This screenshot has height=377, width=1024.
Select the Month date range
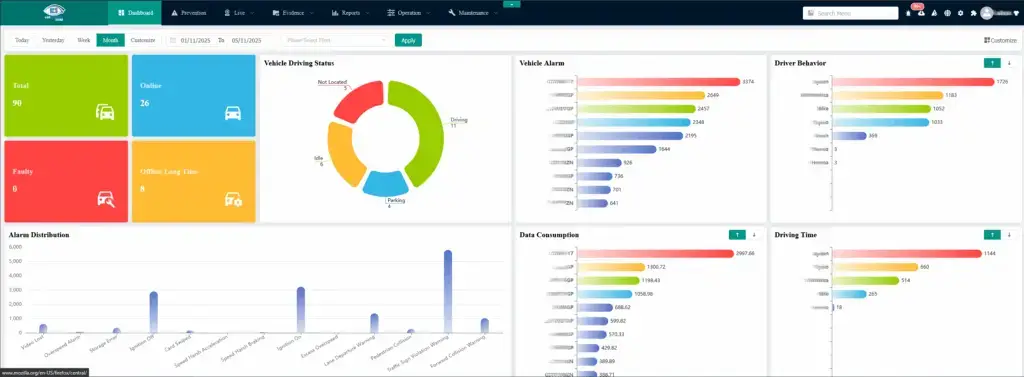pos(110,41)
